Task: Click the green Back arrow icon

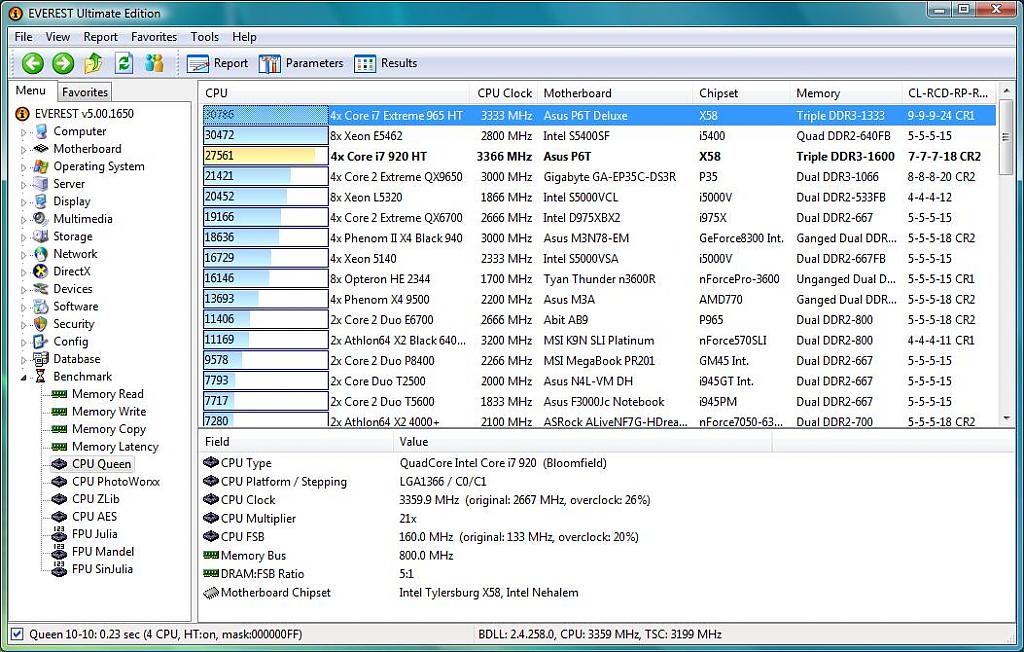Action: pos(33,63)
